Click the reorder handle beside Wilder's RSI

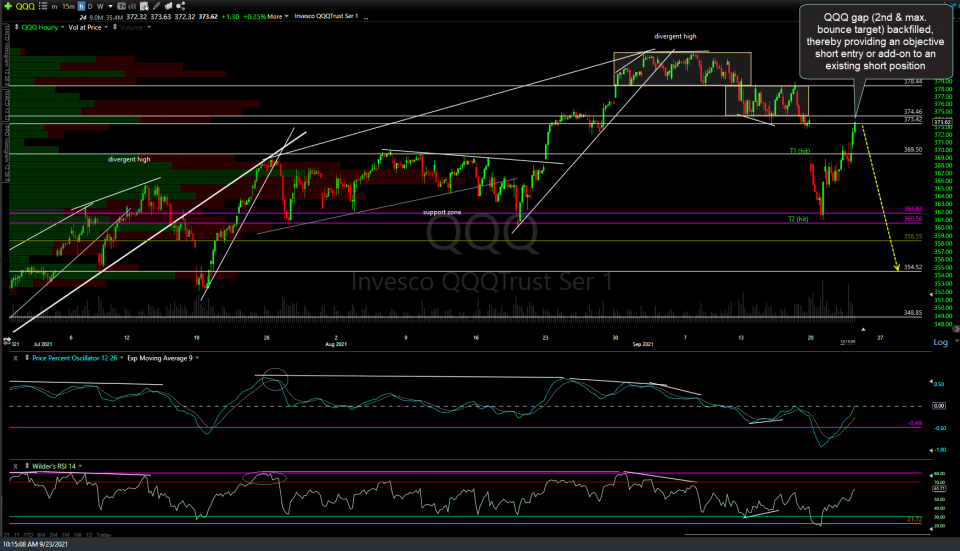(26, 466)
